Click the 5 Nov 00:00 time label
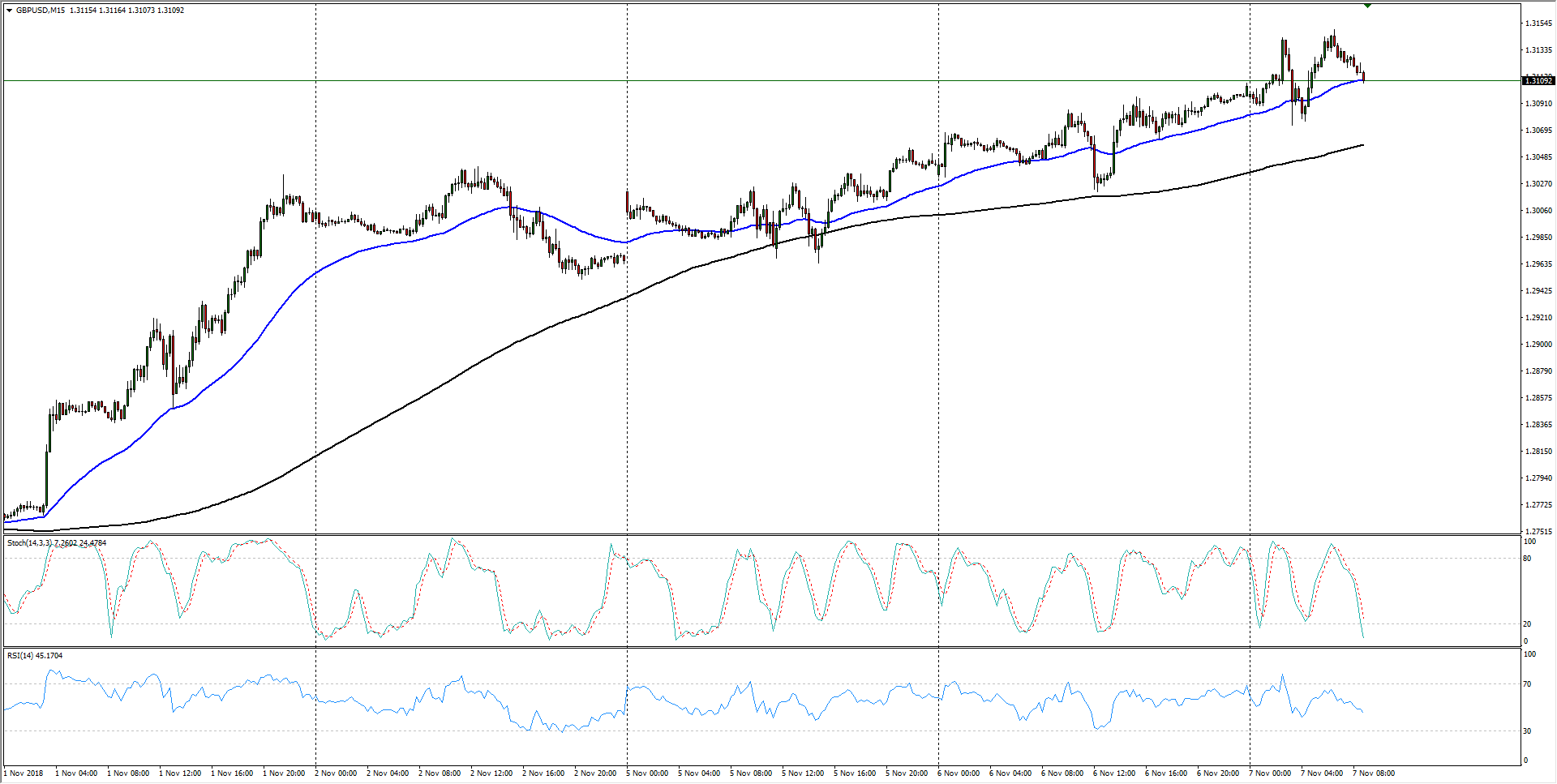Image resolution: width=1557 pixels, height=784 pixels. 647,773
